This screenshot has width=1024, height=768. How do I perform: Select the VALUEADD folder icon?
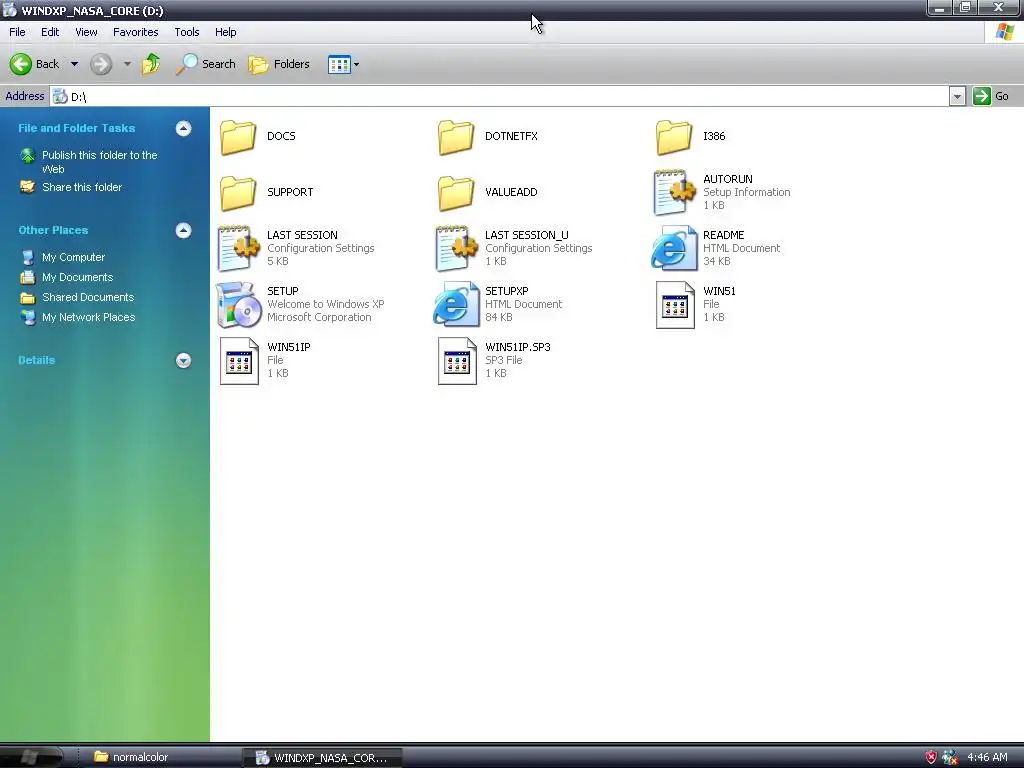point(456,193)
